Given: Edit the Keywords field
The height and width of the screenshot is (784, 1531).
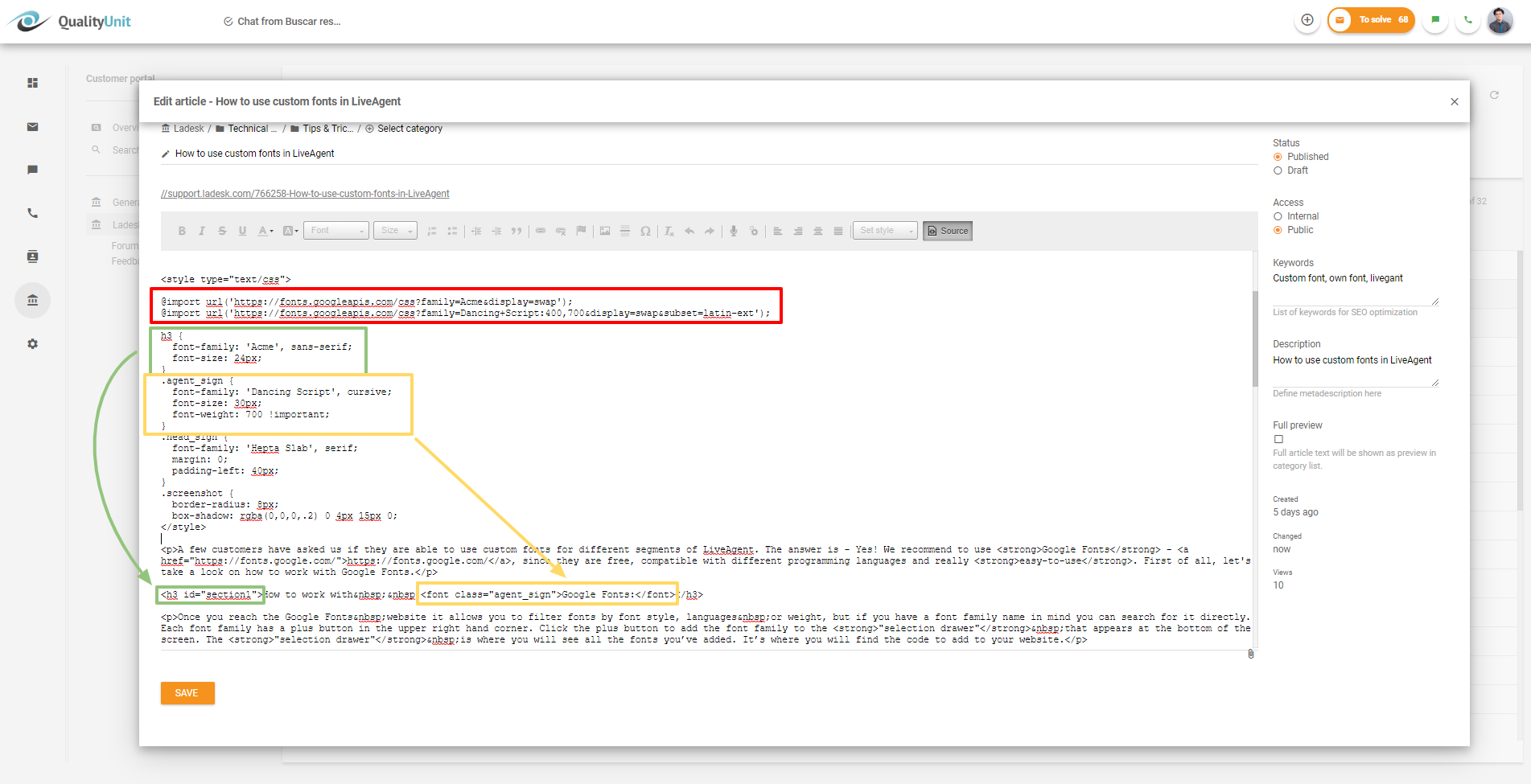Looking at the screenshot, I should [1355, 287].
